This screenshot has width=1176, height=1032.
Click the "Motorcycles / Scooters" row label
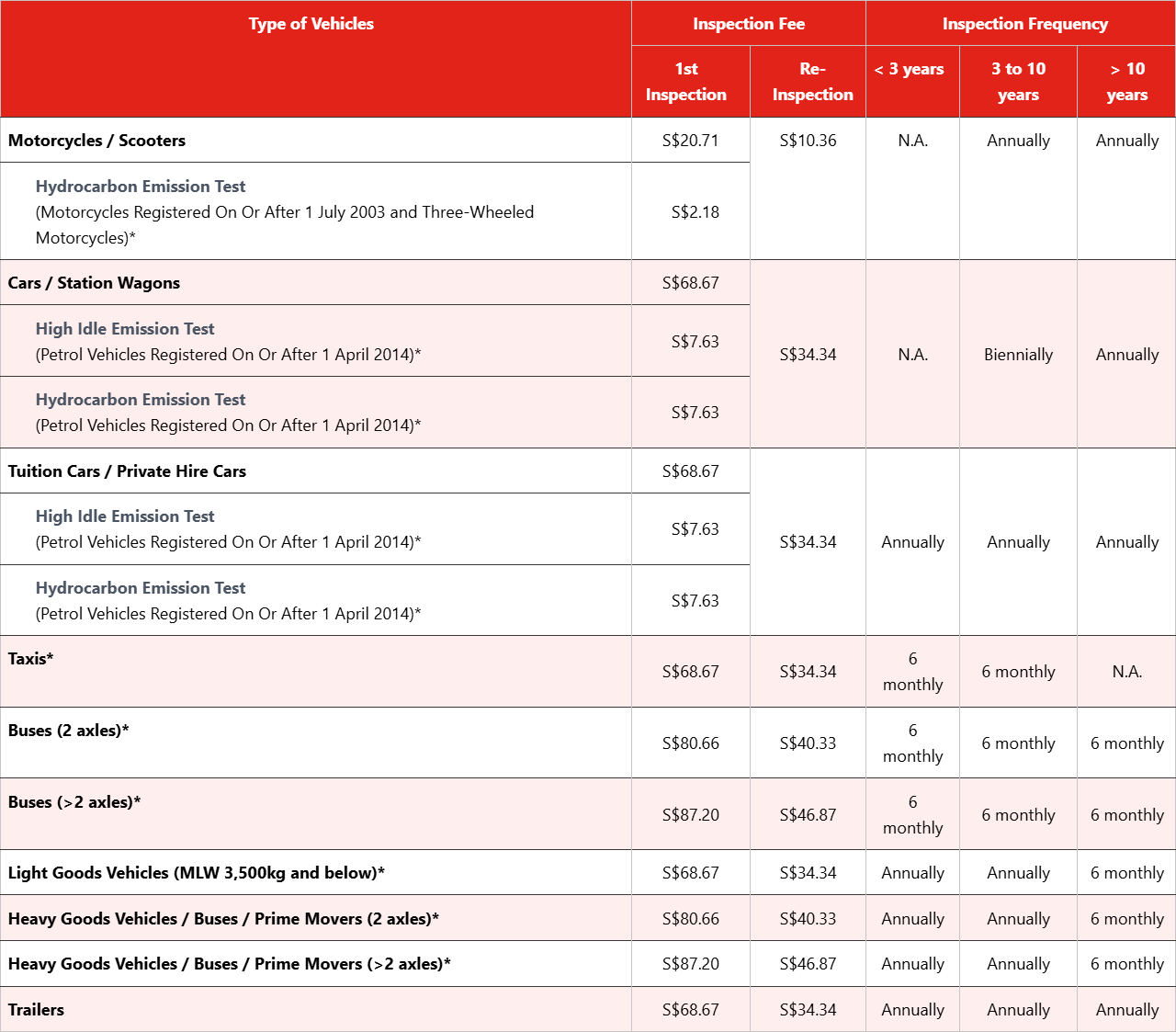click(96, 141)
